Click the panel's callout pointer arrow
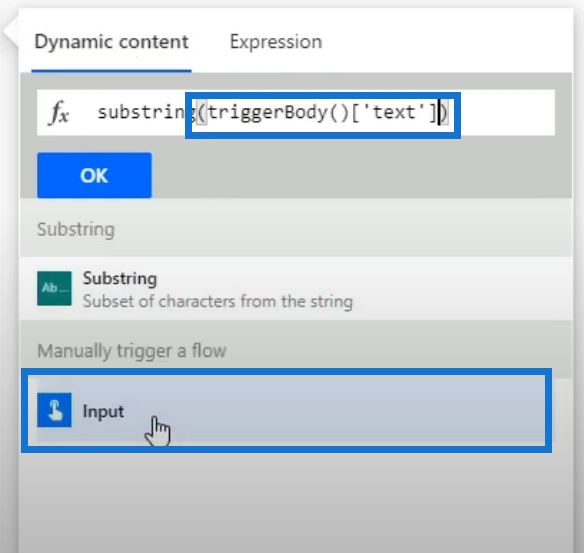Screen dimensions: 584x553 (x=10, y=33)
